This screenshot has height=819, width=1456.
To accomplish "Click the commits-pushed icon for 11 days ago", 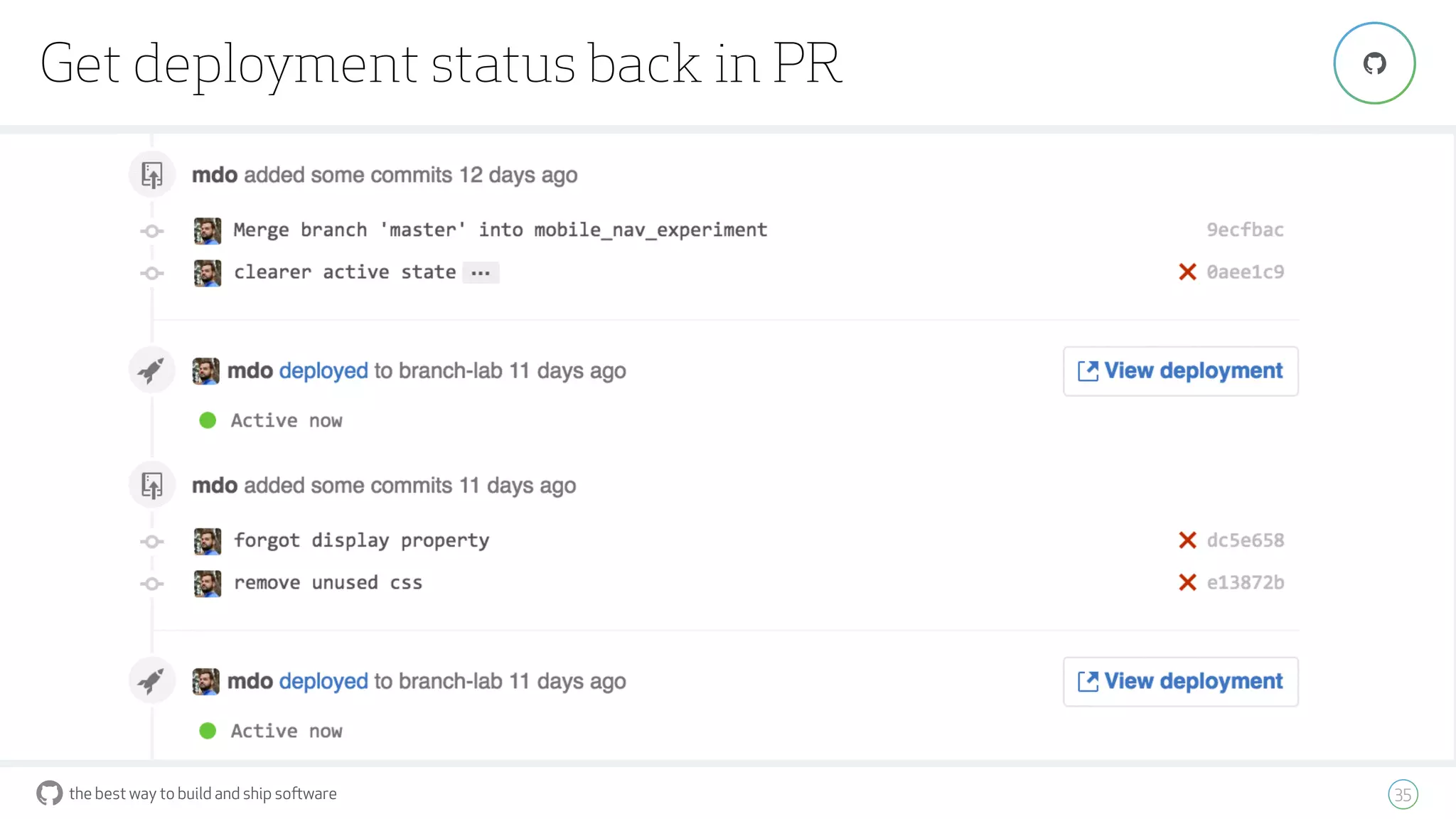I will coord(151,486).
